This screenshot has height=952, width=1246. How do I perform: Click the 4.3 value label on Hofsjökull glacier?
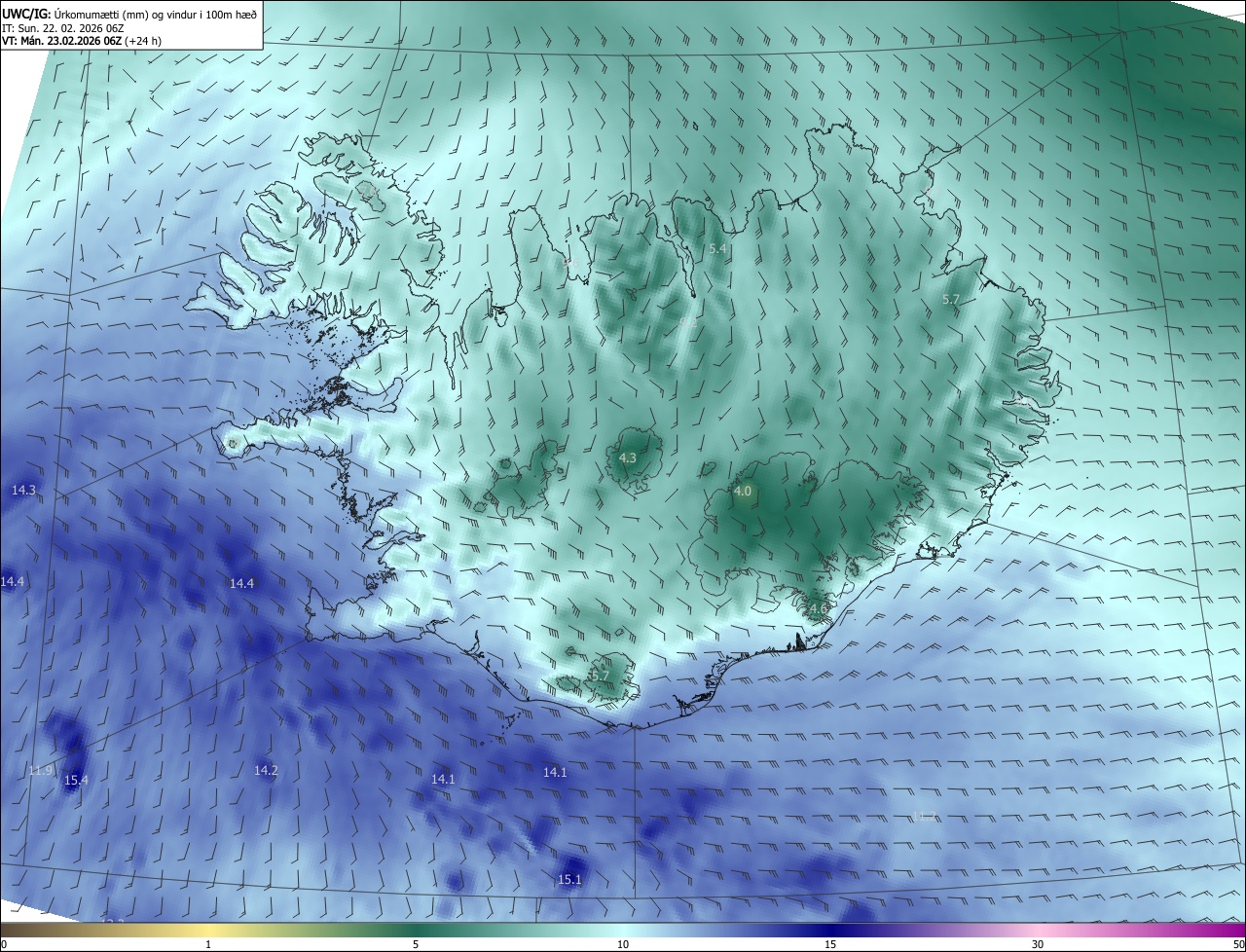628,458
